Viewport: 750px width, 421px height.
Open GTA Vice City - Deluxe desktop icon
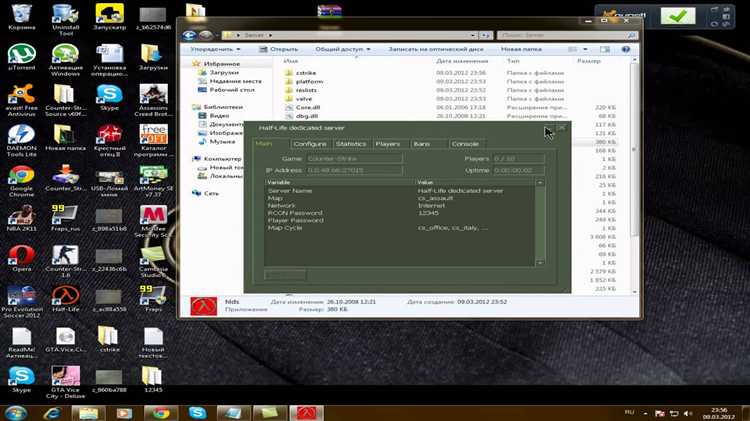coord(66,382)
